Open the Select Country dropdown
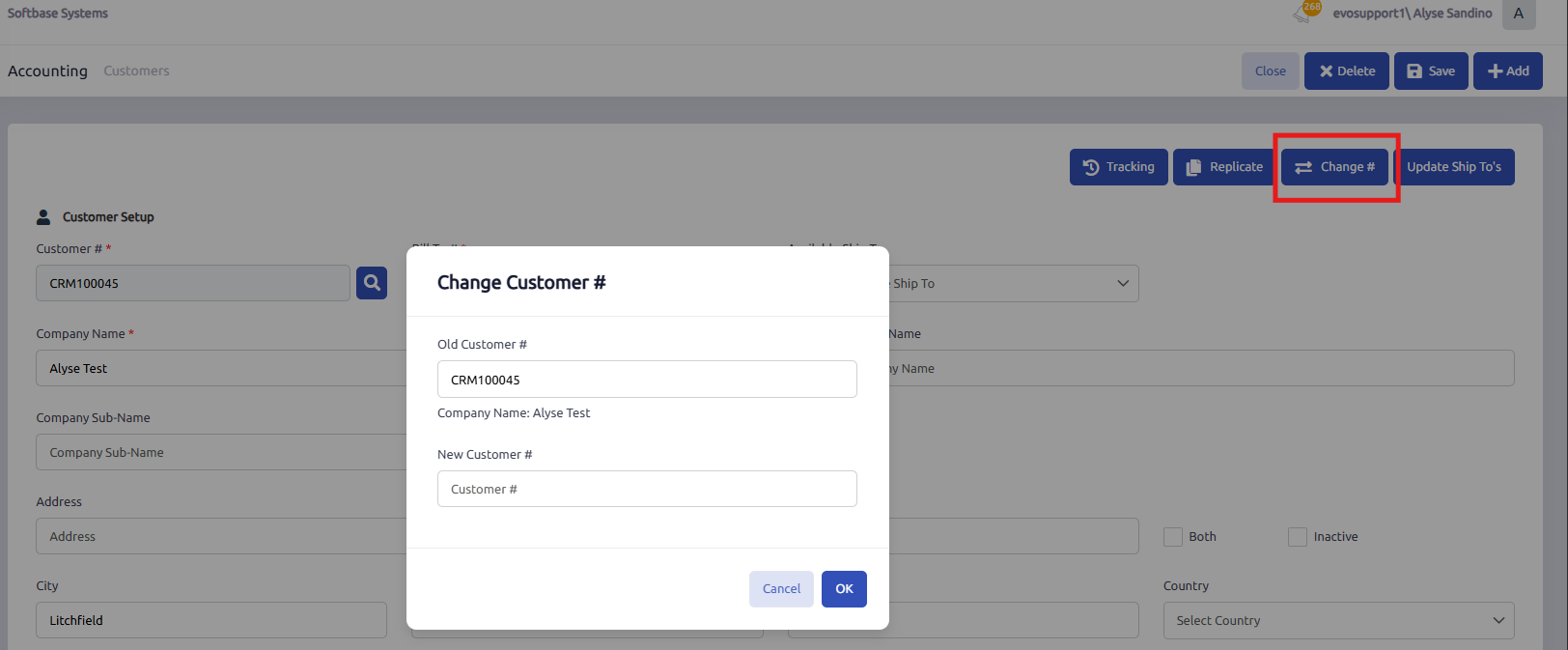 [1338, 620]
